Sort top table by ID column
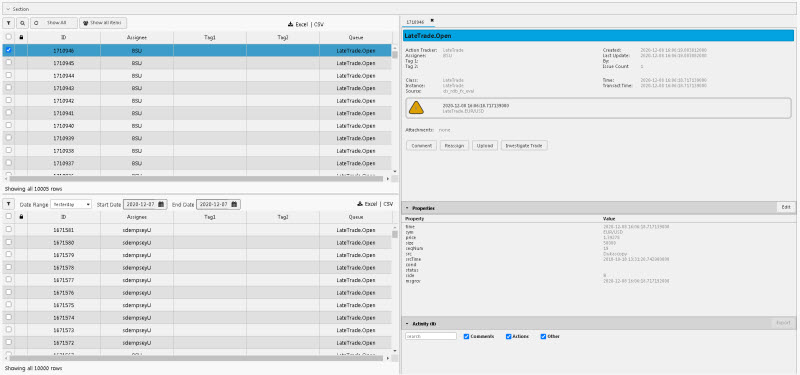800x375 pixels. 64,37
